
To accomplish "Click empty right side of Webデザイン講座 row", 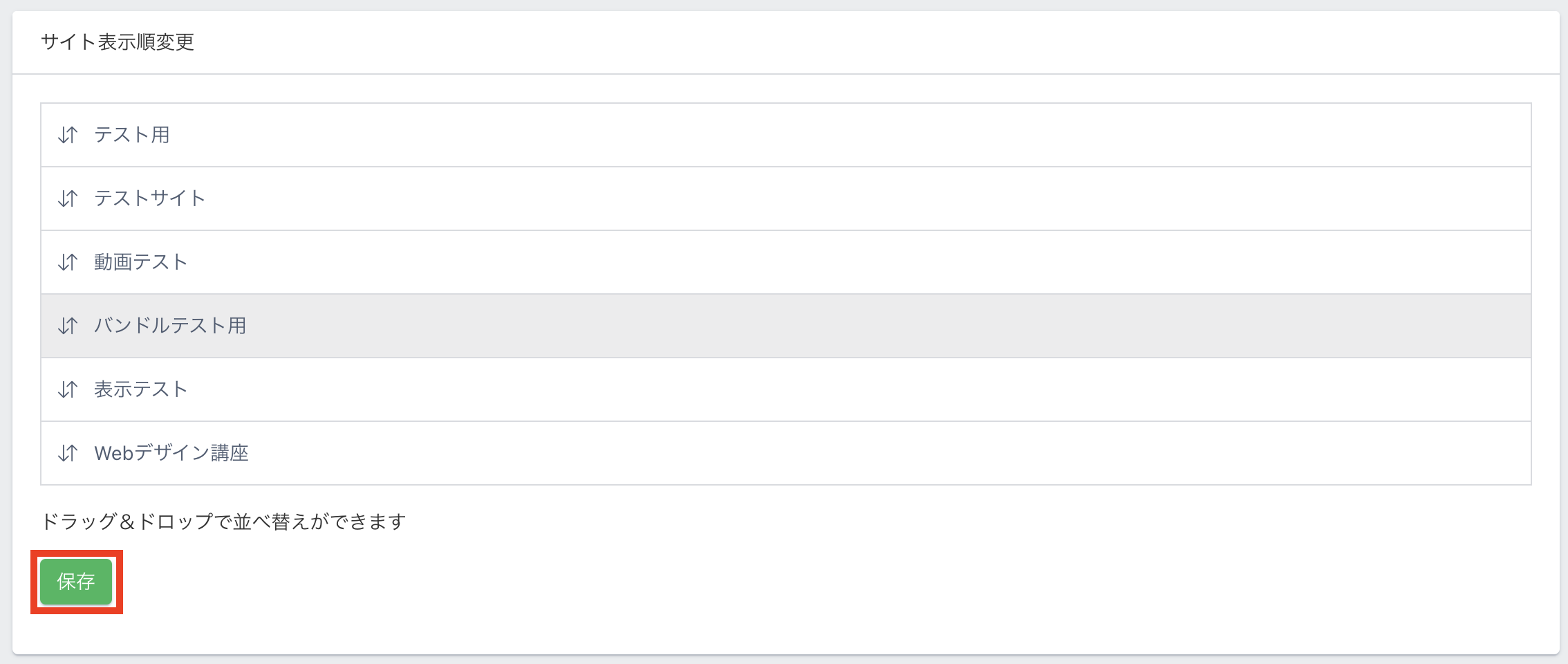I will pos(968,453).
